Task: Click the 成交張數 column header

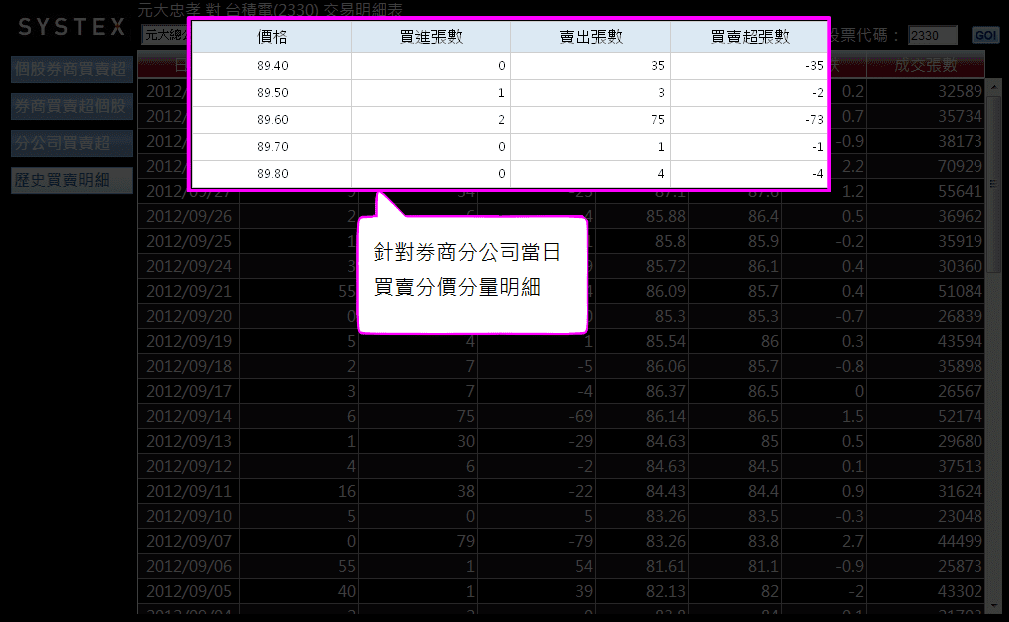Action: [925, 66]
